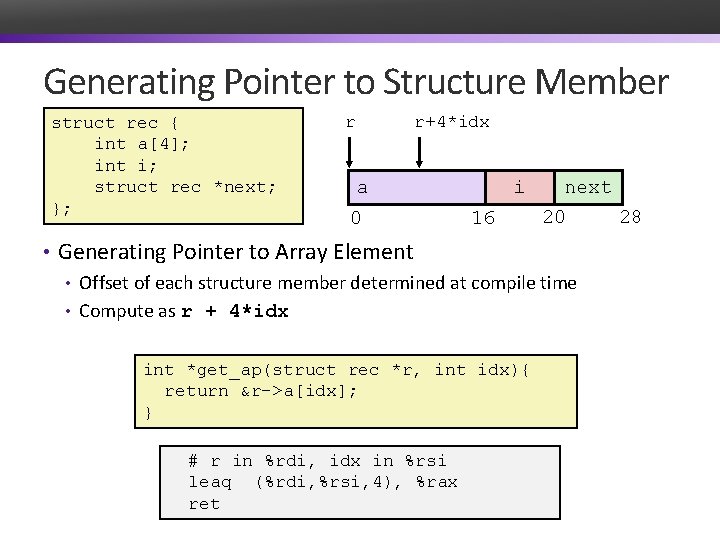
Task: Click the '# r in %rdi, idx in %rsi' comment
Action: coord(317,461)
